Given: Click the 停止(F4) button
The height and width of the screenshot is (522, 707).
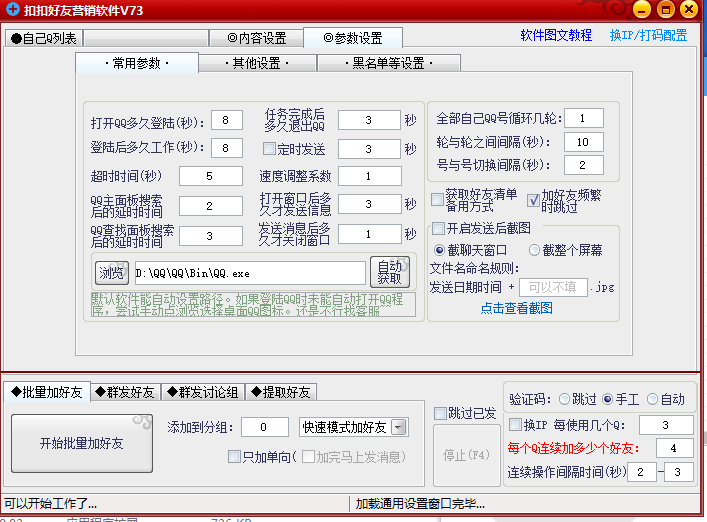Looking at the screenshot, I should tap(466, 455).
